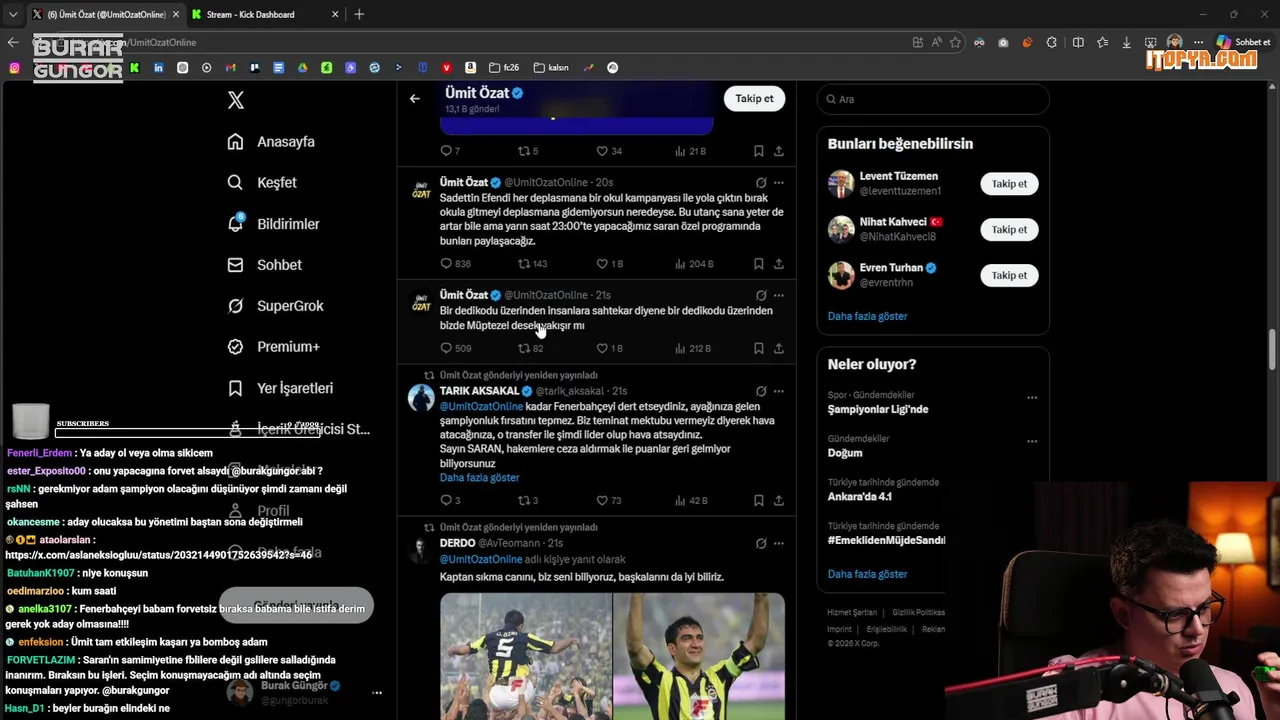Open the kalsın bookmarks folder
The height and width of the screenshot is (720, 1280).
tap(551, 68)
